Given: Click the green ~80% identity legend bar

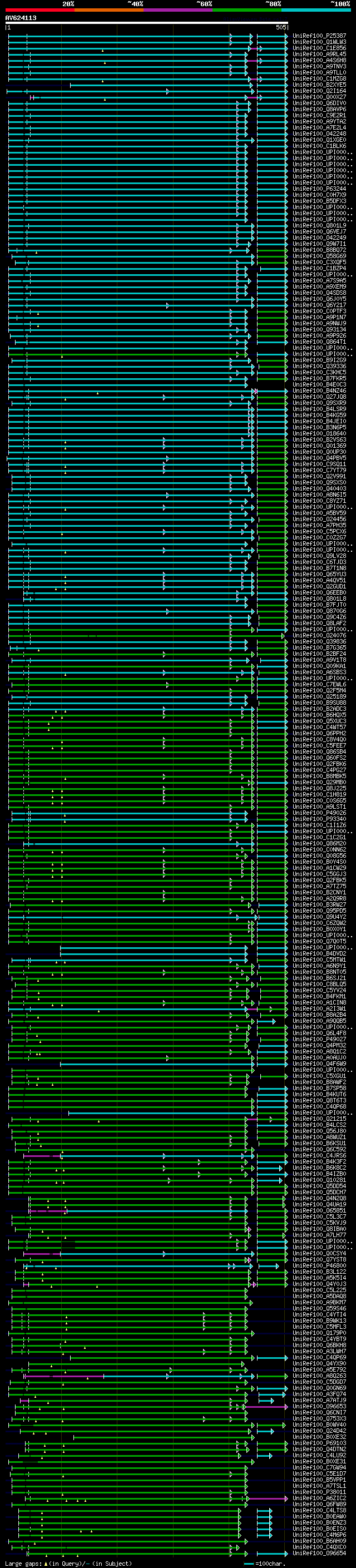Looking at the screenshot, I should [247, 10].
